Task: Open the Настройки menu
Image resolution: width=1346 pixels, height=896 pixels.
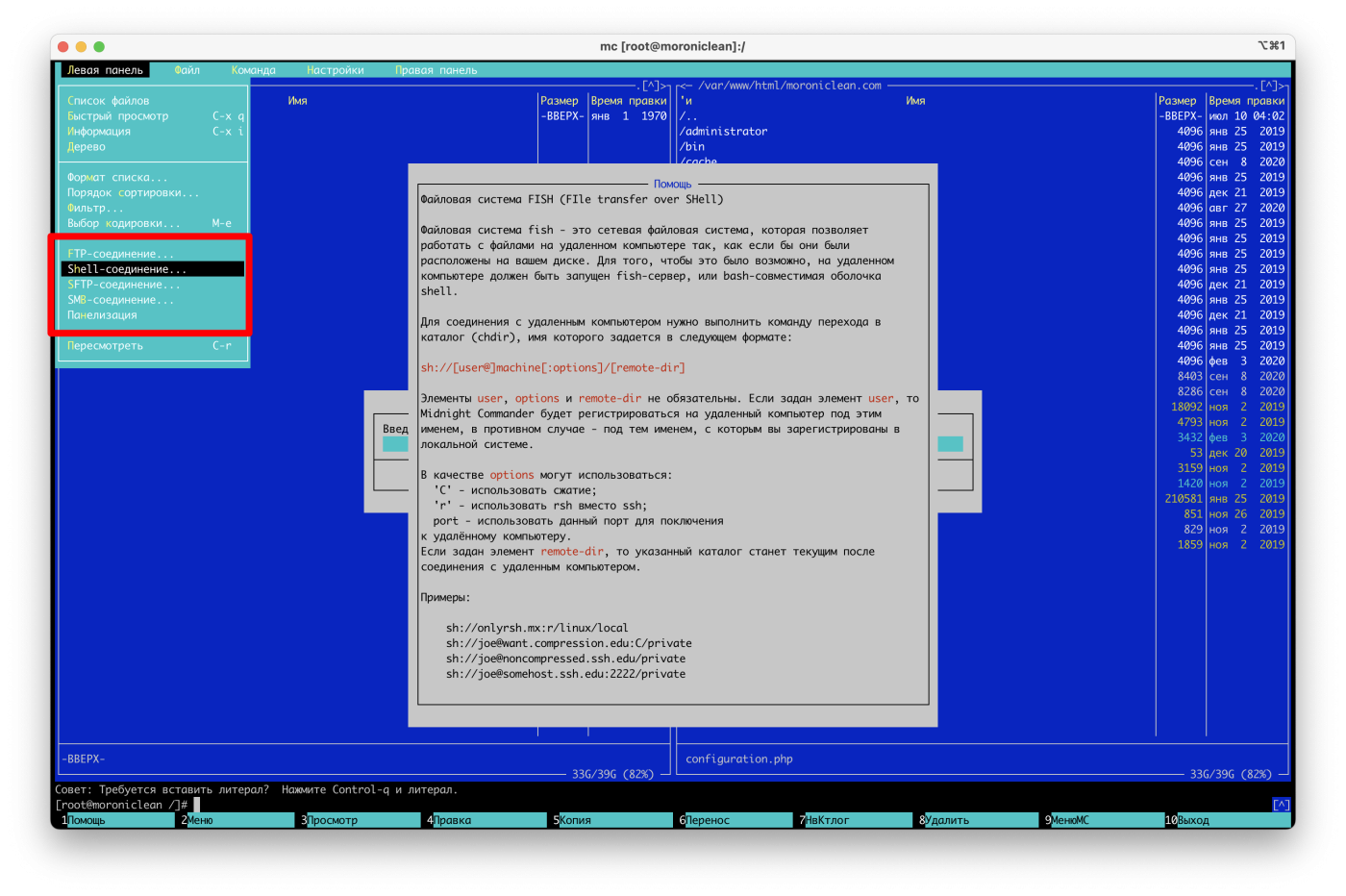Action: [336, 70]
